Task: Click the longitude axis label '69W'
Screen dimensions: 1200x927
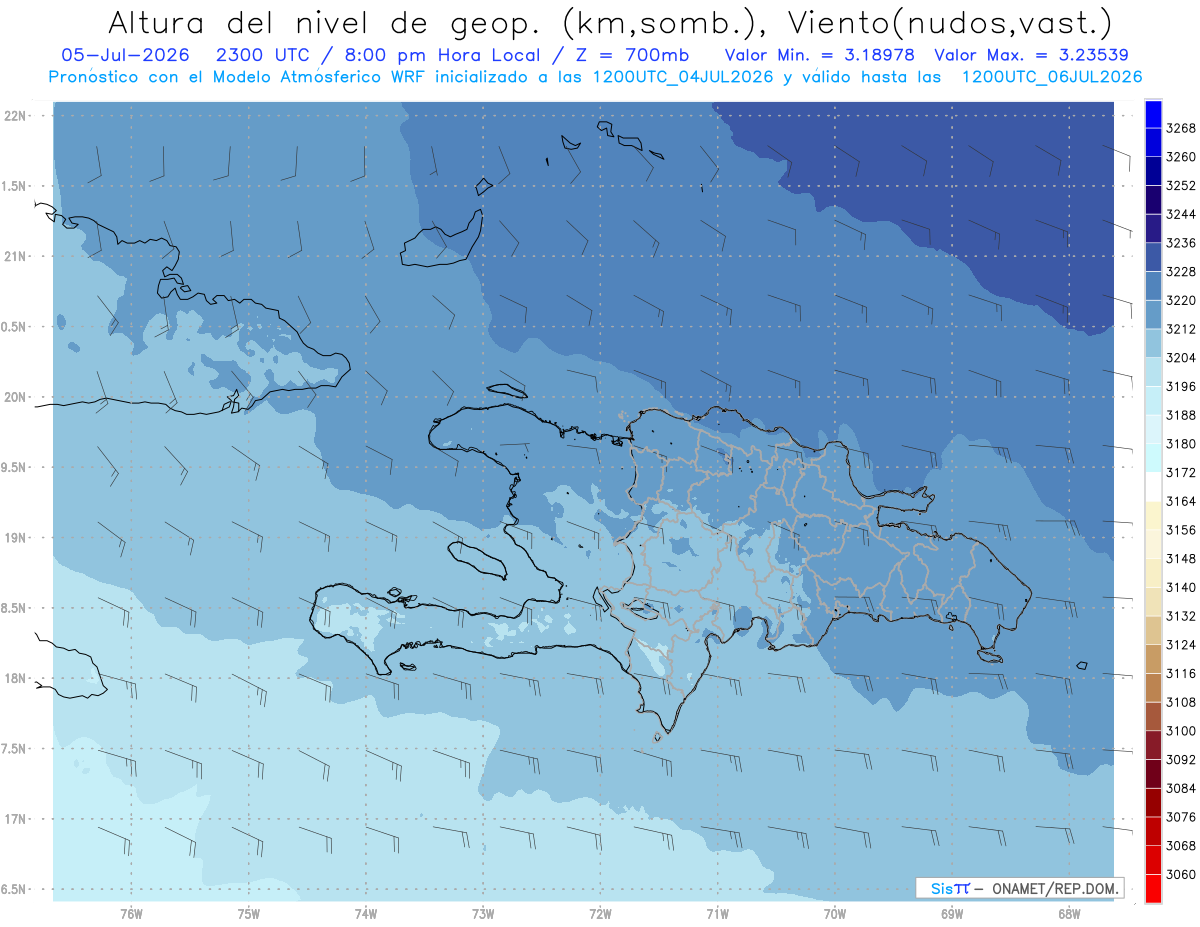Action: [952, 914]
